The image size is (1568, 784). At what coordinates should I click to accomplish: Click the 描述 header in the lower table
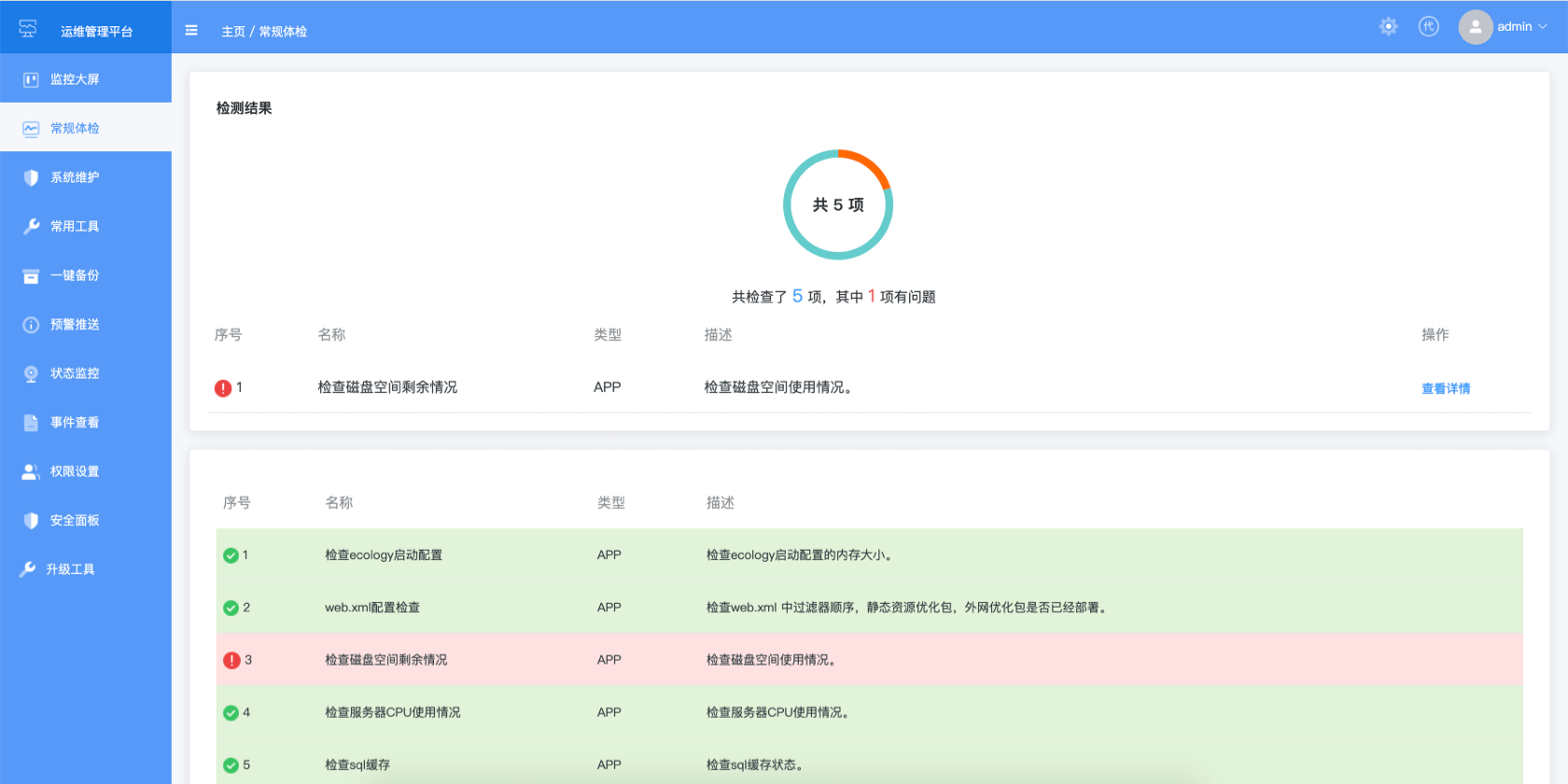tap(721, 502)
